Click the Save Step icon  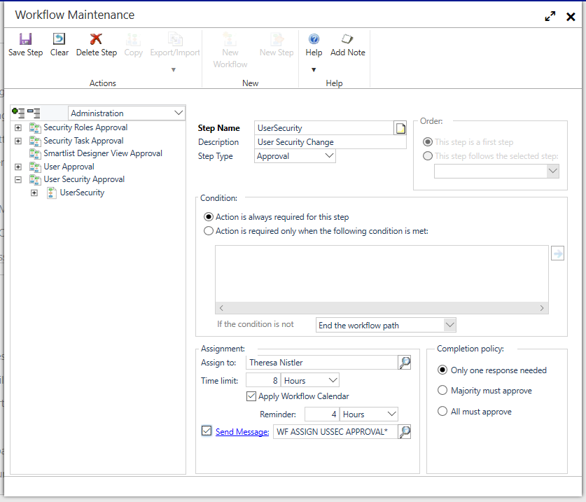(x=25, y=39)
